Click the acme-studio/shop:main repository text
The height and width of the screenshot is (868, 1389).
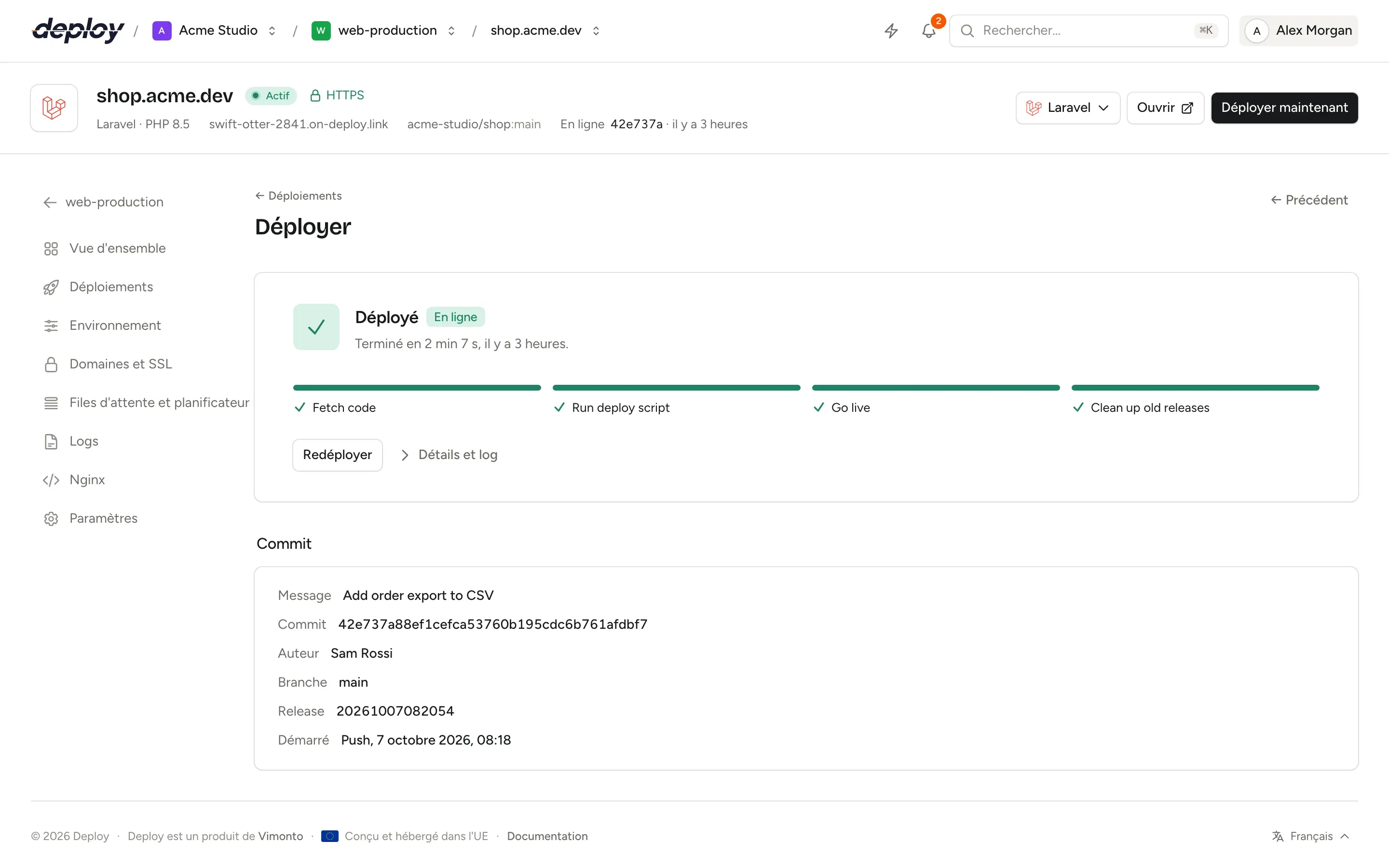474,124
